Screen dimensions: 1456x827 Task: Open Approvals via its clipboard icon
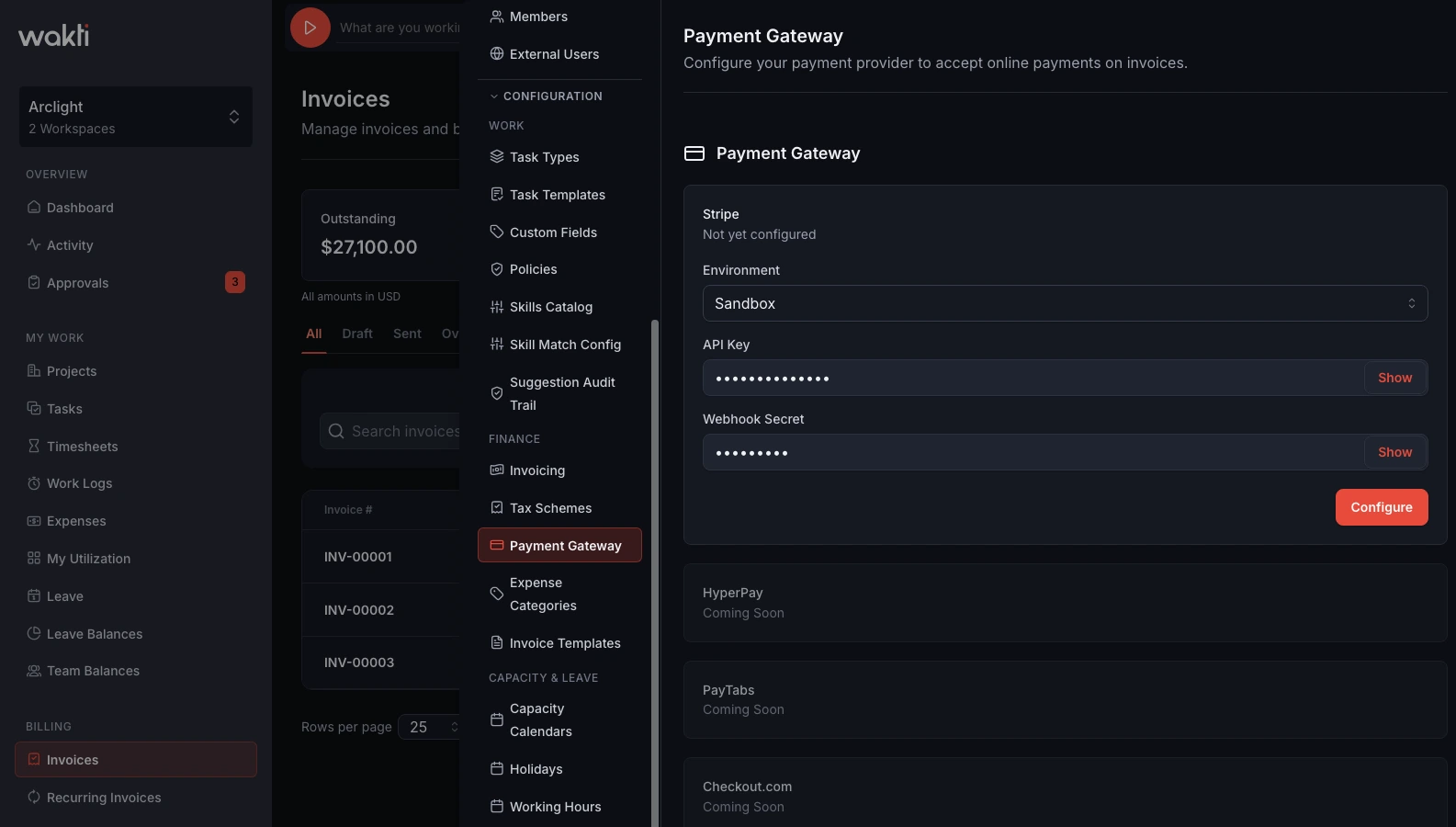[34, 283]
